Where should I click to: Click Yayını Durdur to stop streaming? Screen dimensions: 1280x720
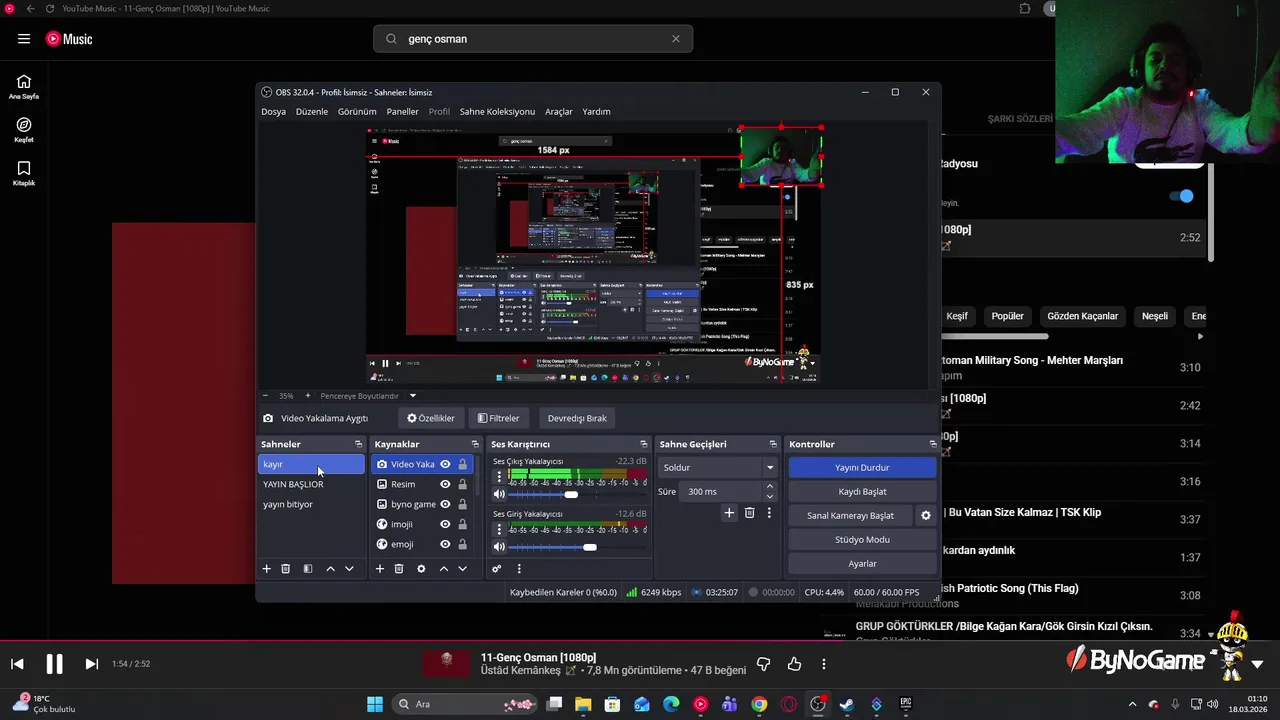862,467
